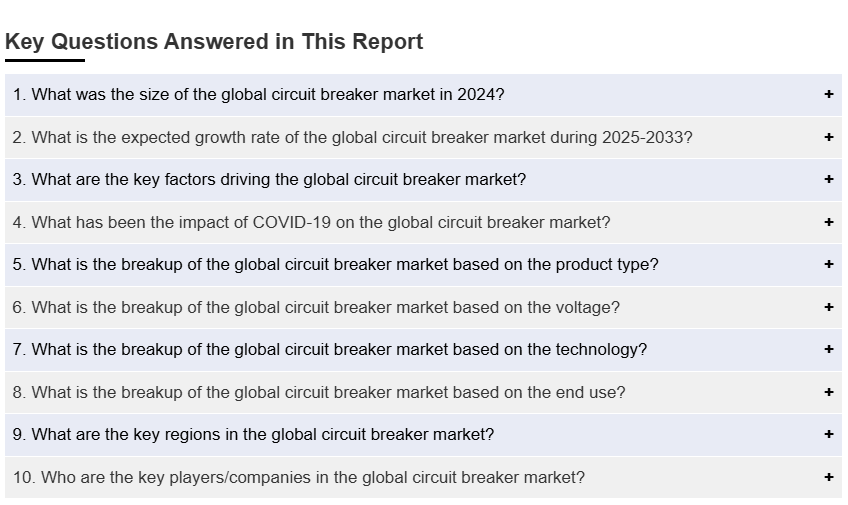Click plus icon beside key regions question
The width and height of the screenshot is (848, 505).
[828, 435]
